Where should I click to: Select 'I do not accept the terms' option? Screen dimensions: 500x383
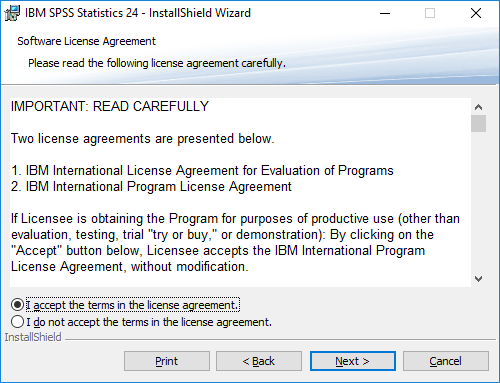coord(17,322)
